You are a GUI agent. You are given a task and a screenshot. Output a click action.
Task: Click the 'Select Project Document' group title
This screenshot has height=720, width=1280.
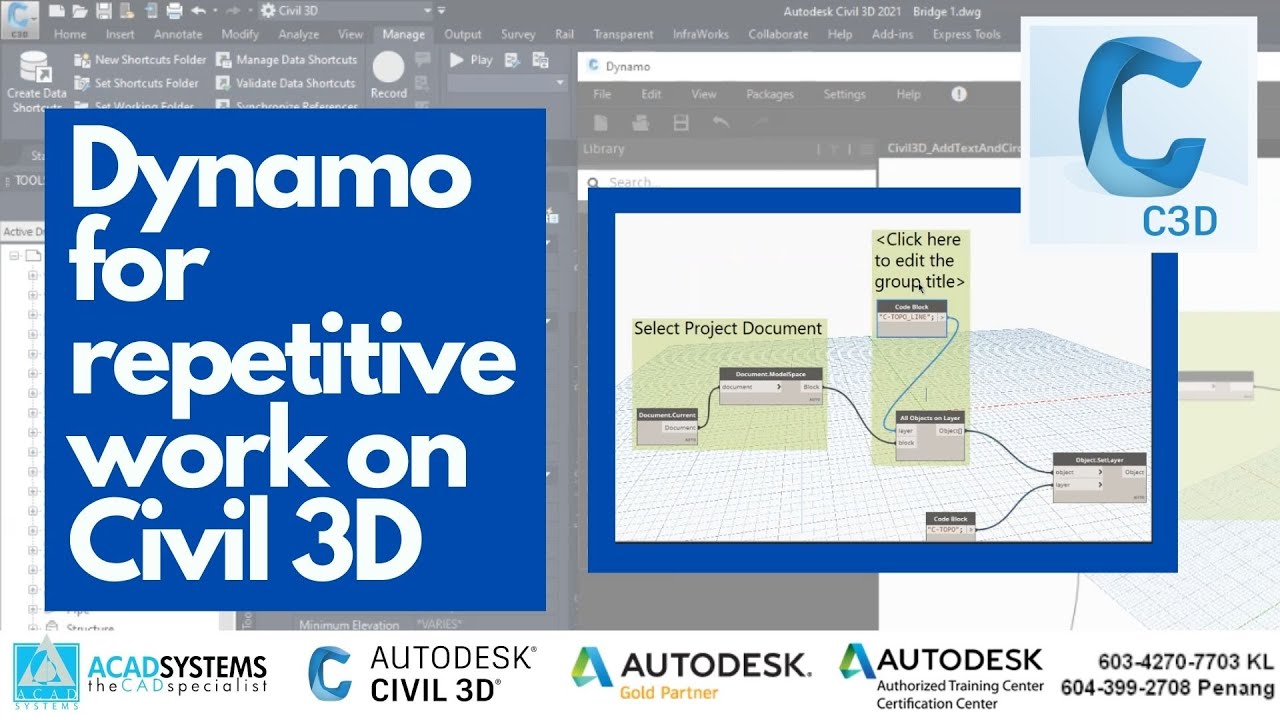(728, 328)
